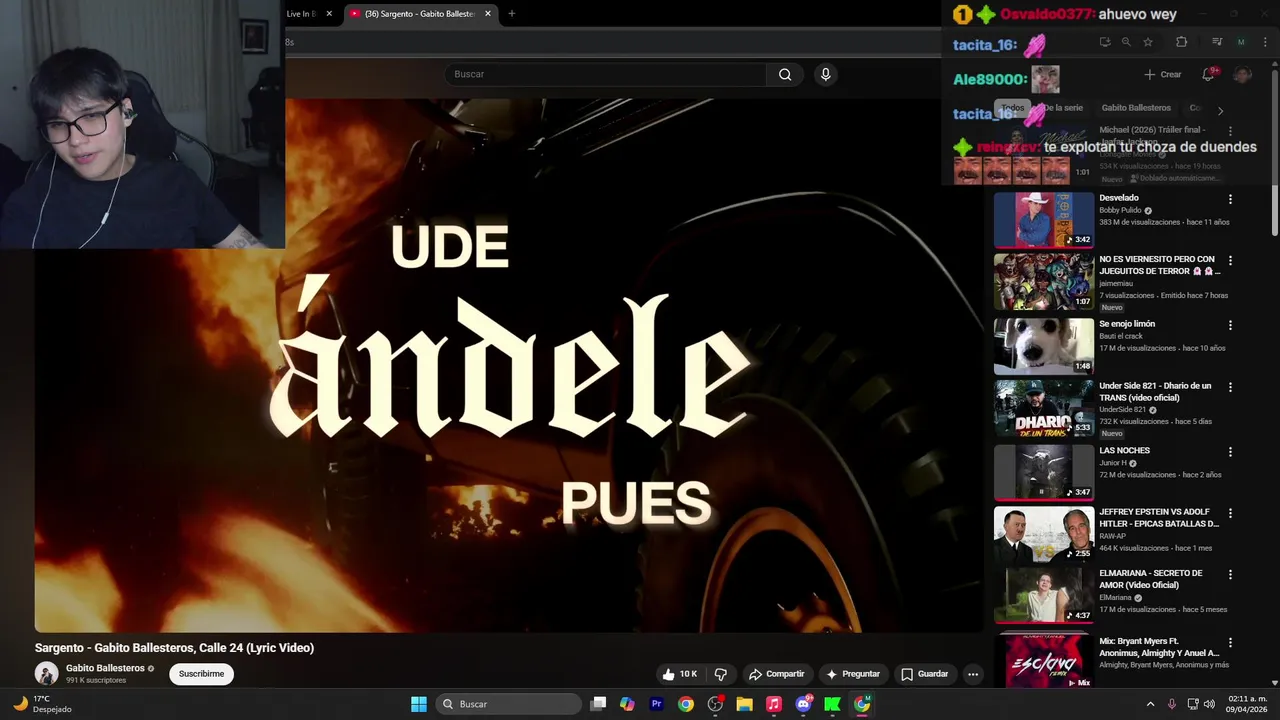
Task: Dislike the Sargento video
Action: point(721,674)
